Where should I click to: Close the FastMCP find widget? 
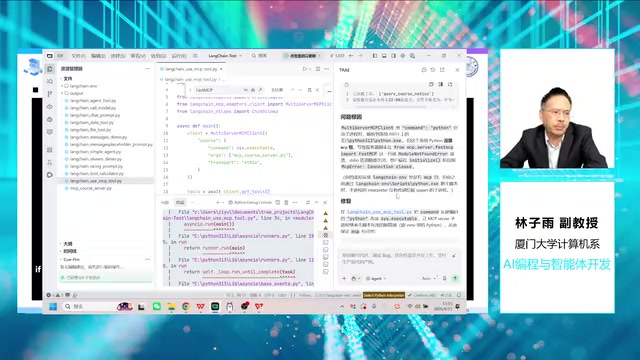tap(317, 90)
